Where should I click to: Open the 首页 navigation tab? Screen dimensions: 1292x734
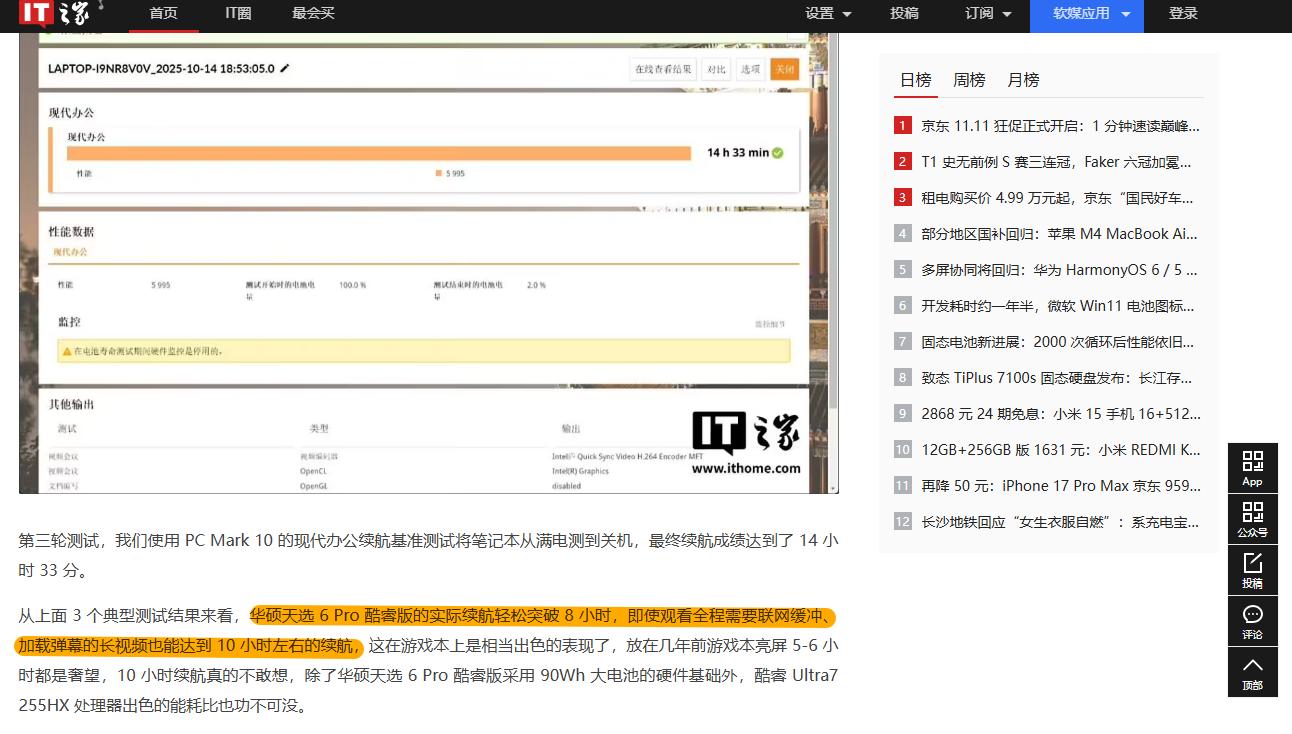[x=163, y=14]
